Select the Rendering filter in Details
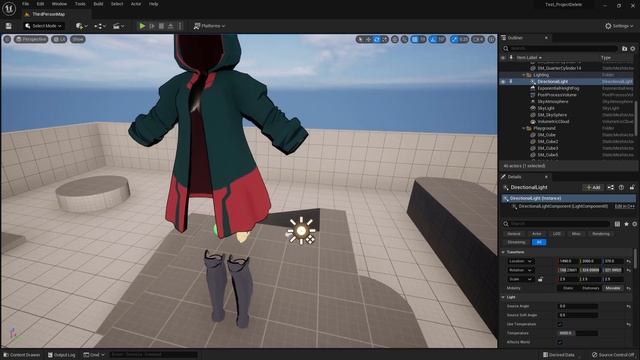The width and height of the screenshot is (640, 360). 600,234
